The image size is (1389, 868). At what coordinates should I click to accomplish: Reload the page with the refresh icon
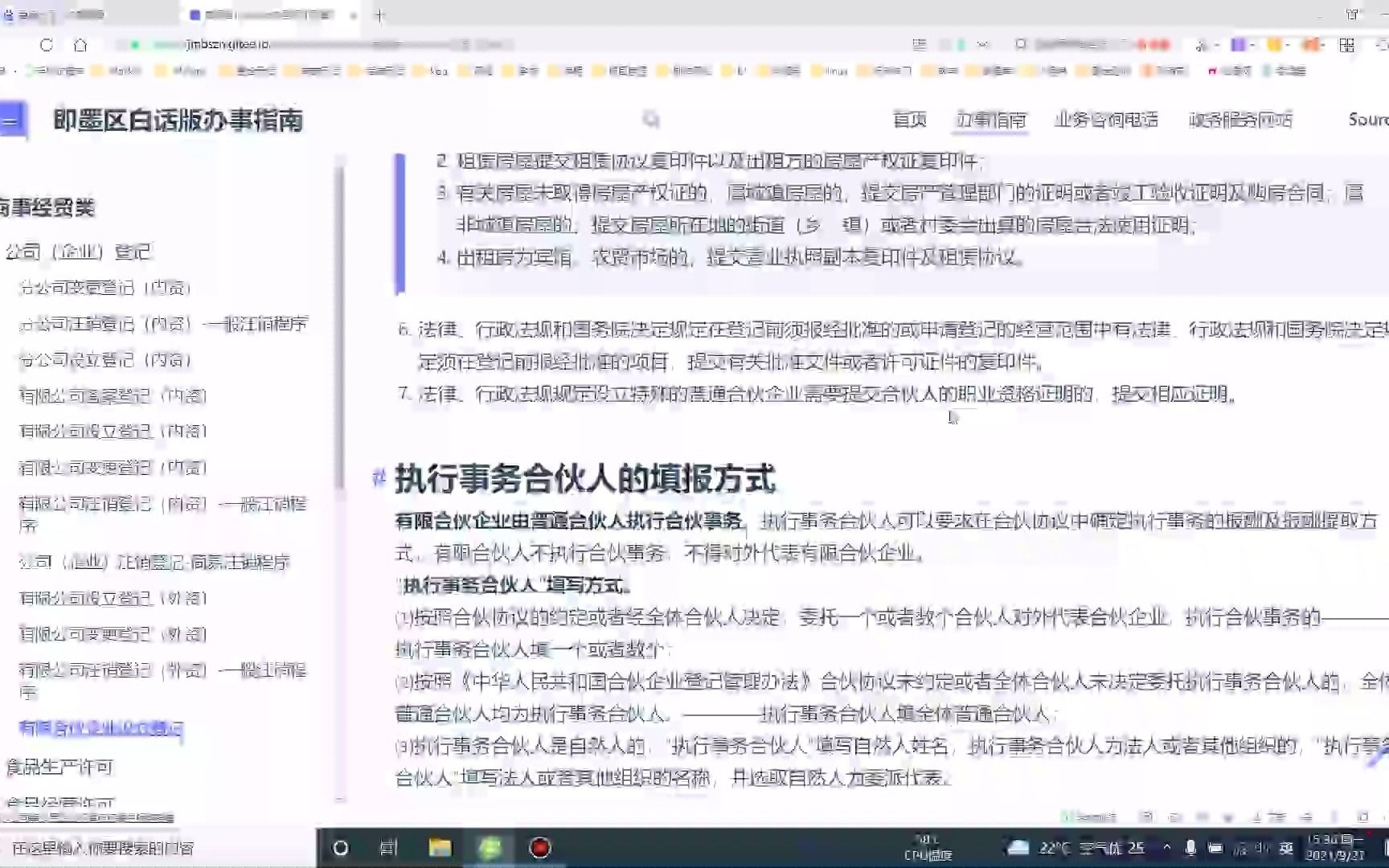[x=47, y=45]
